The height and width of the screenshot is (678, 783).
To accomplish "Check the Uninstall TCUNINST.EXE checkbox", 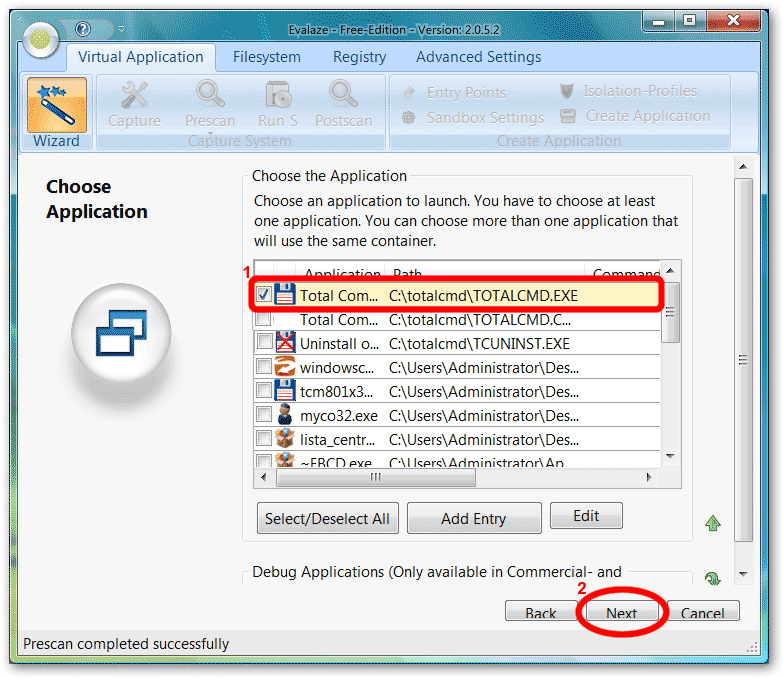I will (x=264, y=342).
